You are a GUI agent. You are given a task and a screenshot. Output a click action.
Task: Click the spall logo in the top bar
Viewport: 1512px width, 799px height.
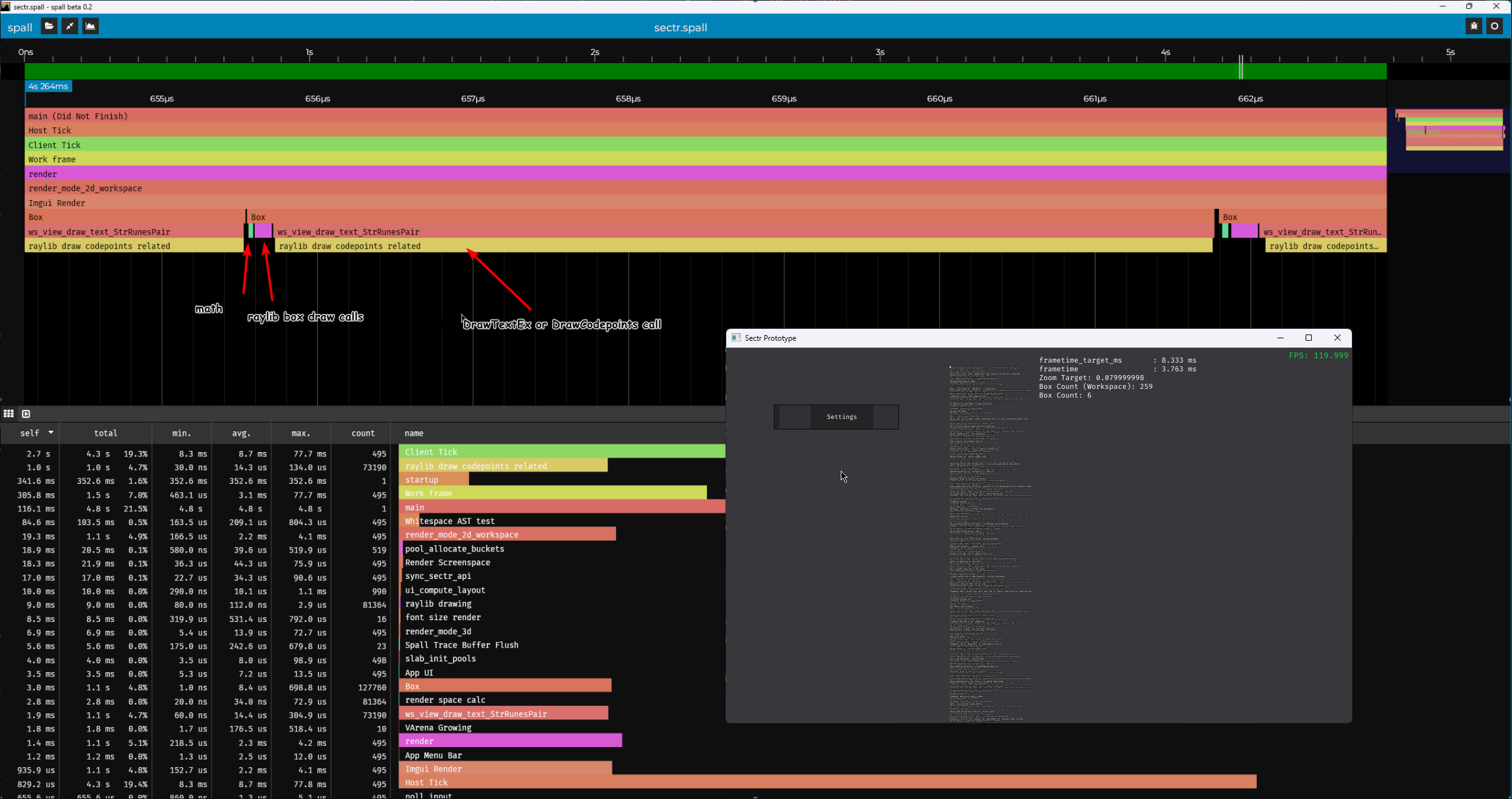point(19,27)
